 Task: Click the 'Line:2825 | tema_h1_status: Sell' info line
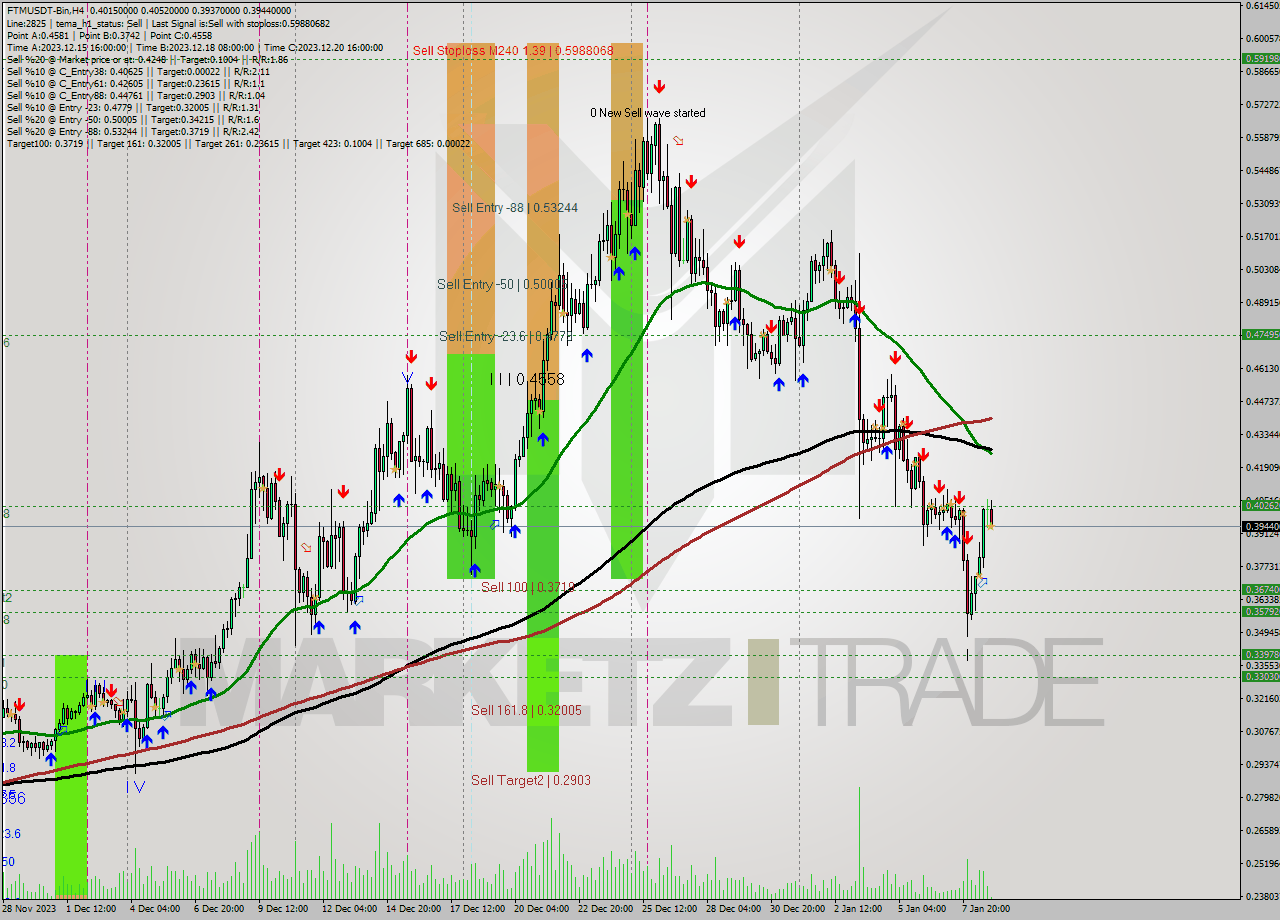tap(168, 22)
